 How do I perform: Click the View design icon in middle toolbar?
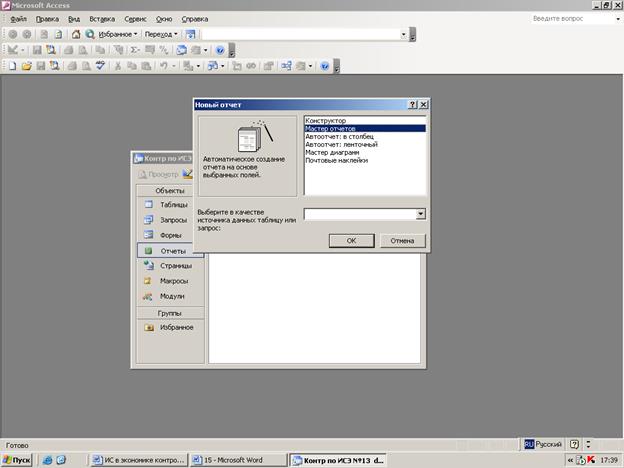[x=12, y=50]
